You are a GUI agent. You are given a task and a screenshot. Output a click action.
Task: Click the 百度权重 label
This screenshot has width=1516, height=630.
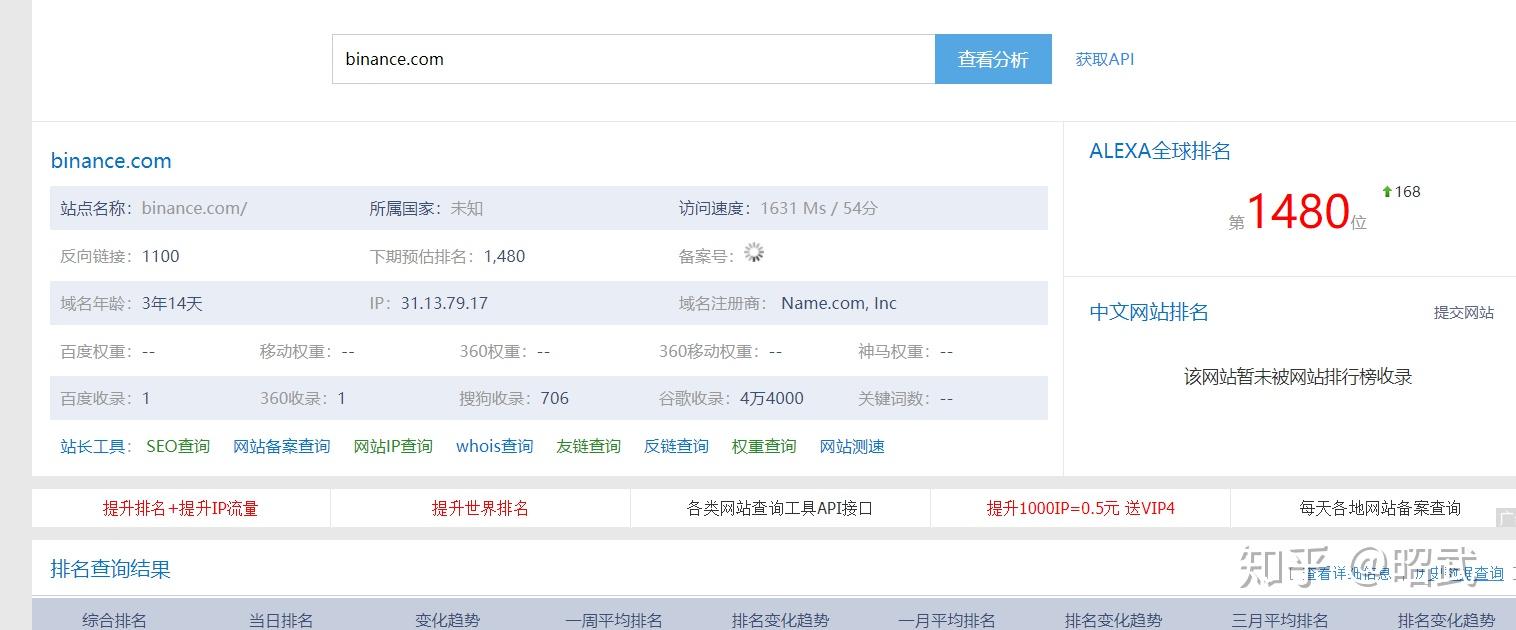click(x=96, y=351)
